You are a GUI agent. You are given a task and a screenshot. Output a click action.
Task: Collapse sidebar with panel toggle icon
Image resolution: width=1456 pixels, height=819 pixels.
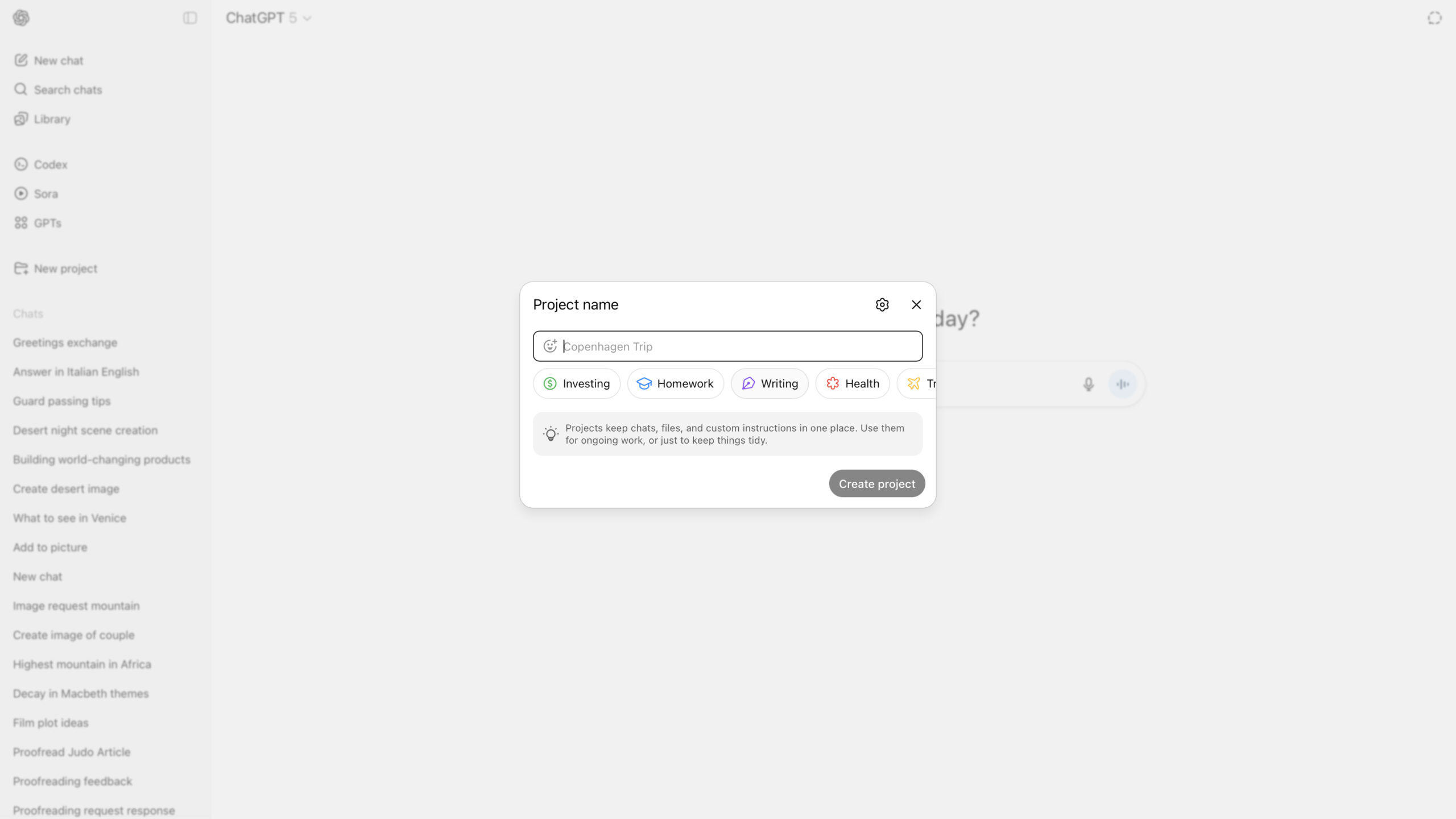[190, 18]
